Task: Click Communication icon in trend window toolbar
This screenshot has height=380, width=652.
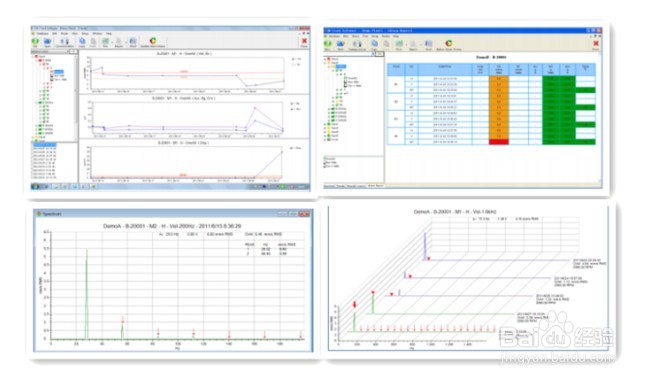Action: pyautogui.click(x=64, y=42)
